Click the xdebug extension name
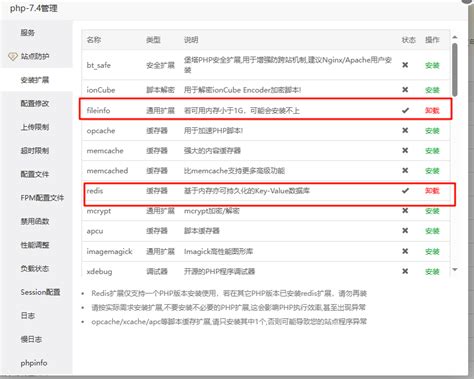Image resolution: width=474 pixels, height=379 pixels. 99,272
